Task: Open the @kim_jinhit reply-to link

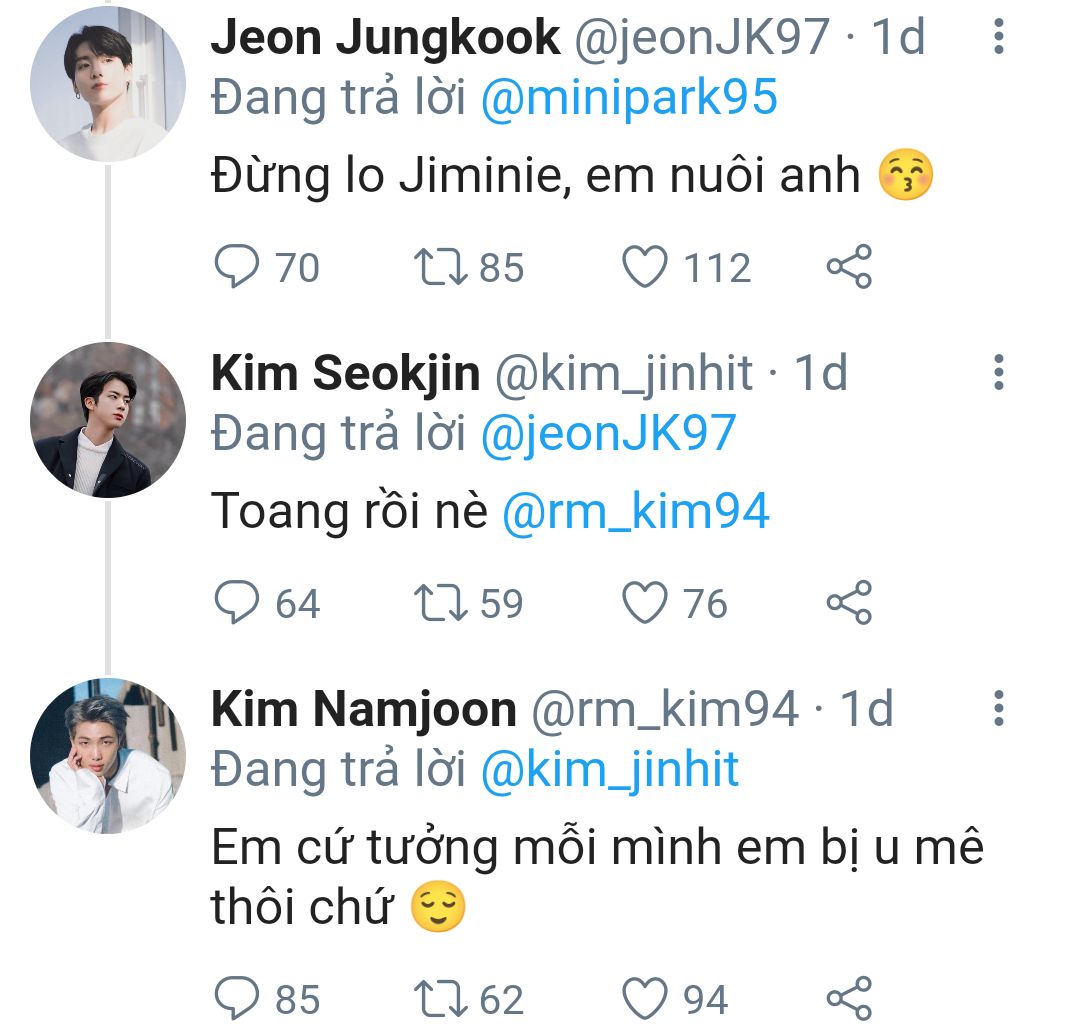Action: coord(609,769)
